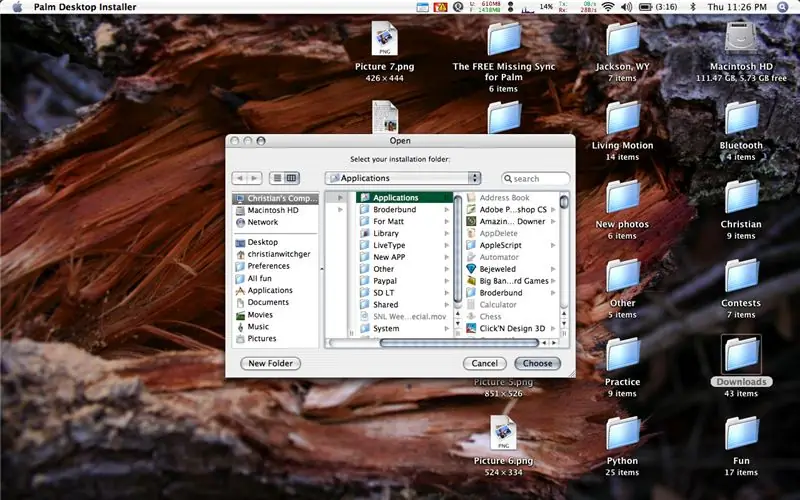This screenshot has height=500, width=800.
Task: Switch to column view
Action: point(292,178)
